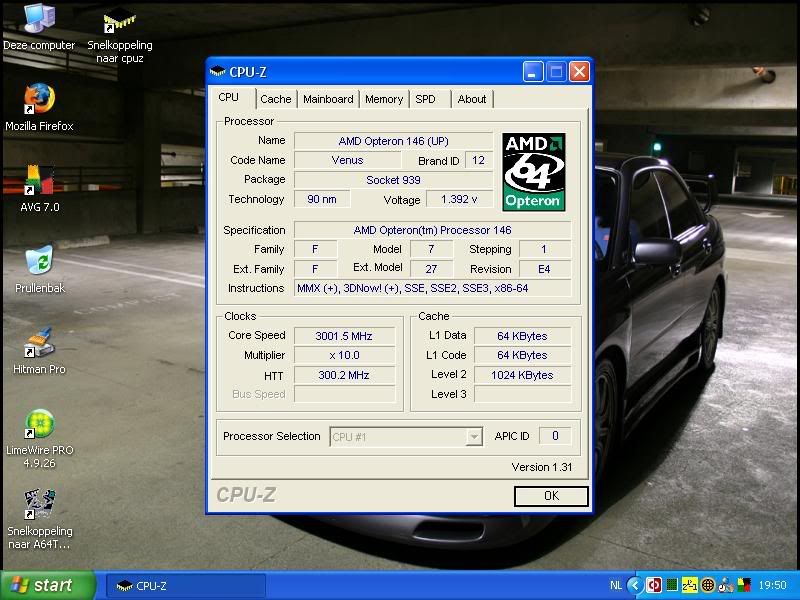
Task: Click the Multiplier value x 10.0
Action: coord(344,355)
